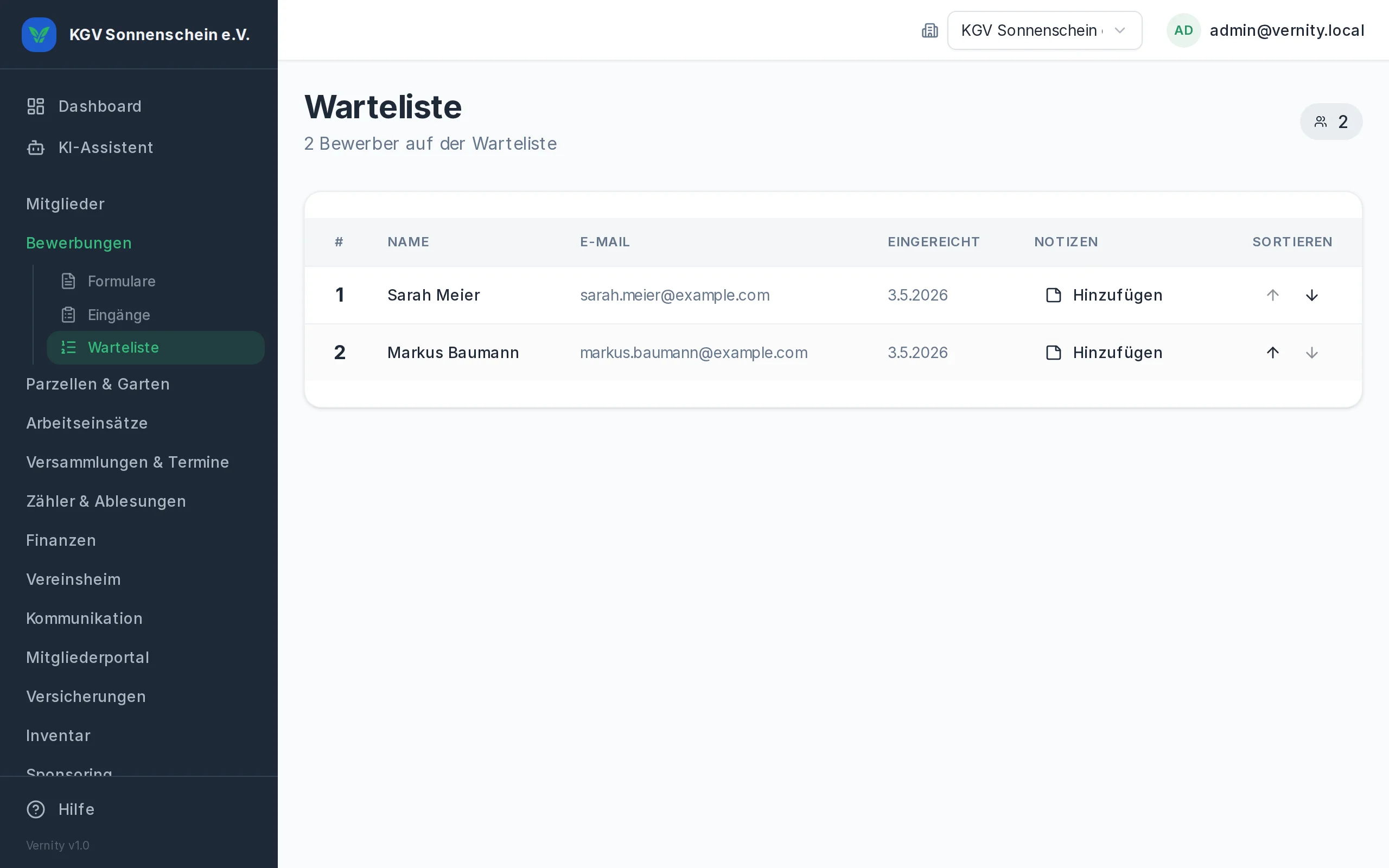Click the KGV Sonnenschein e.V. sidebar title
The height and width of the screenshot is (868, 1389).
tap(160, 34)
